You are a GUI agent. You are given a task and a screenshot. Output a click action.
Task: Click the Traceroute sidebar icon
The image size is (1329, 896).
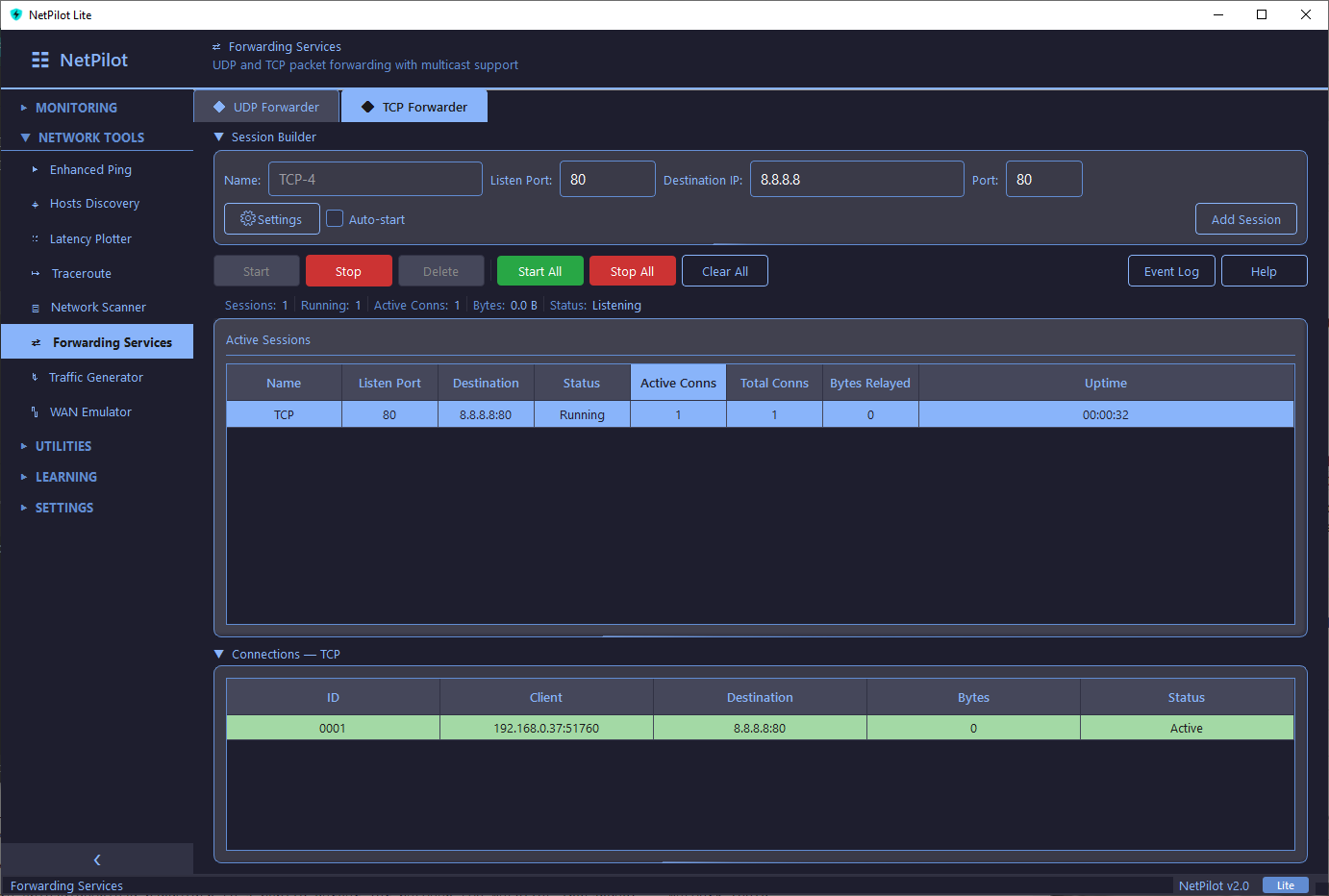pyautogui.click(x=36, y=274)
